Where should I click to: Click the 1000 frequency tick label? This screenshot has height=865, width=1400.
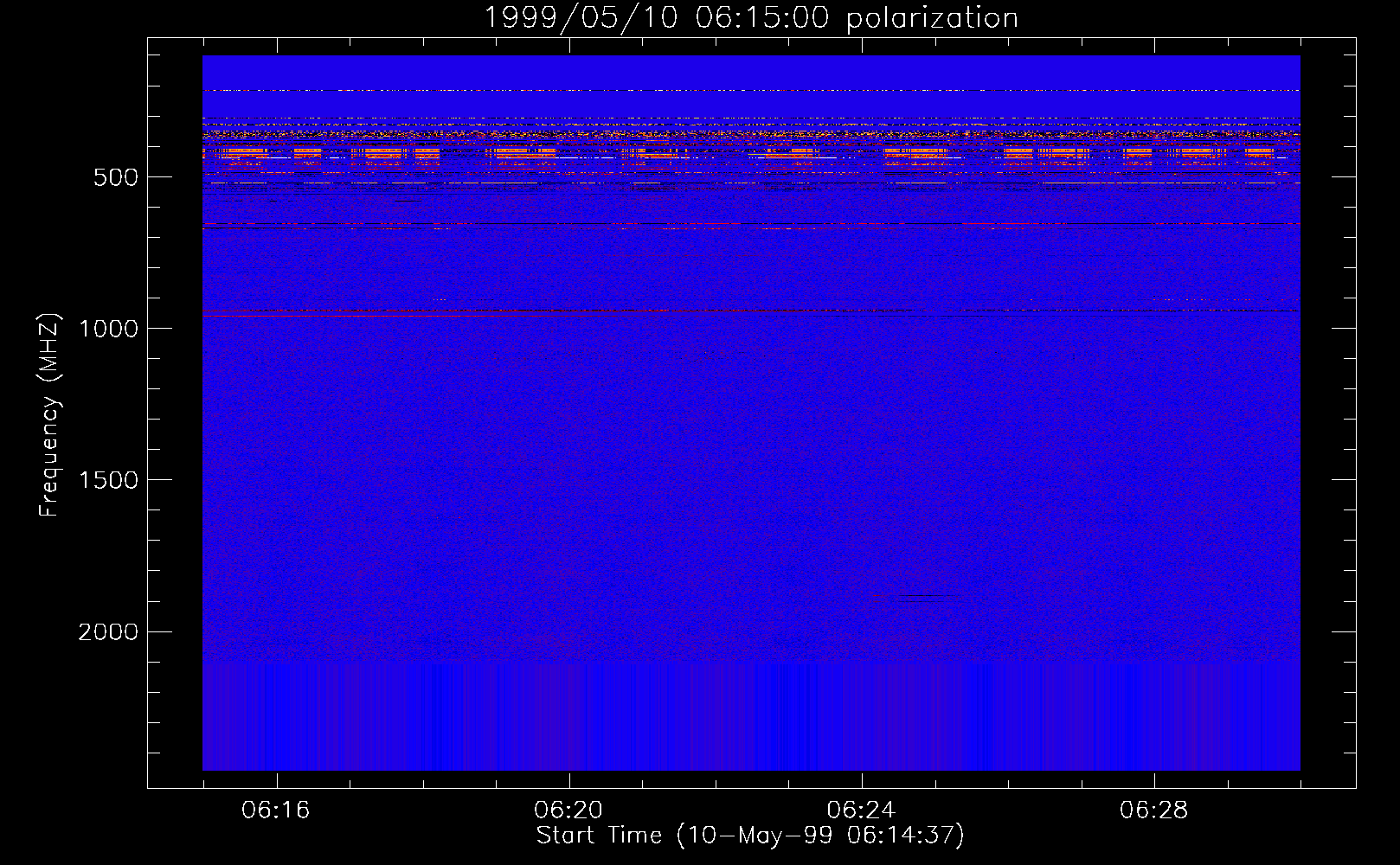[108, 329]
